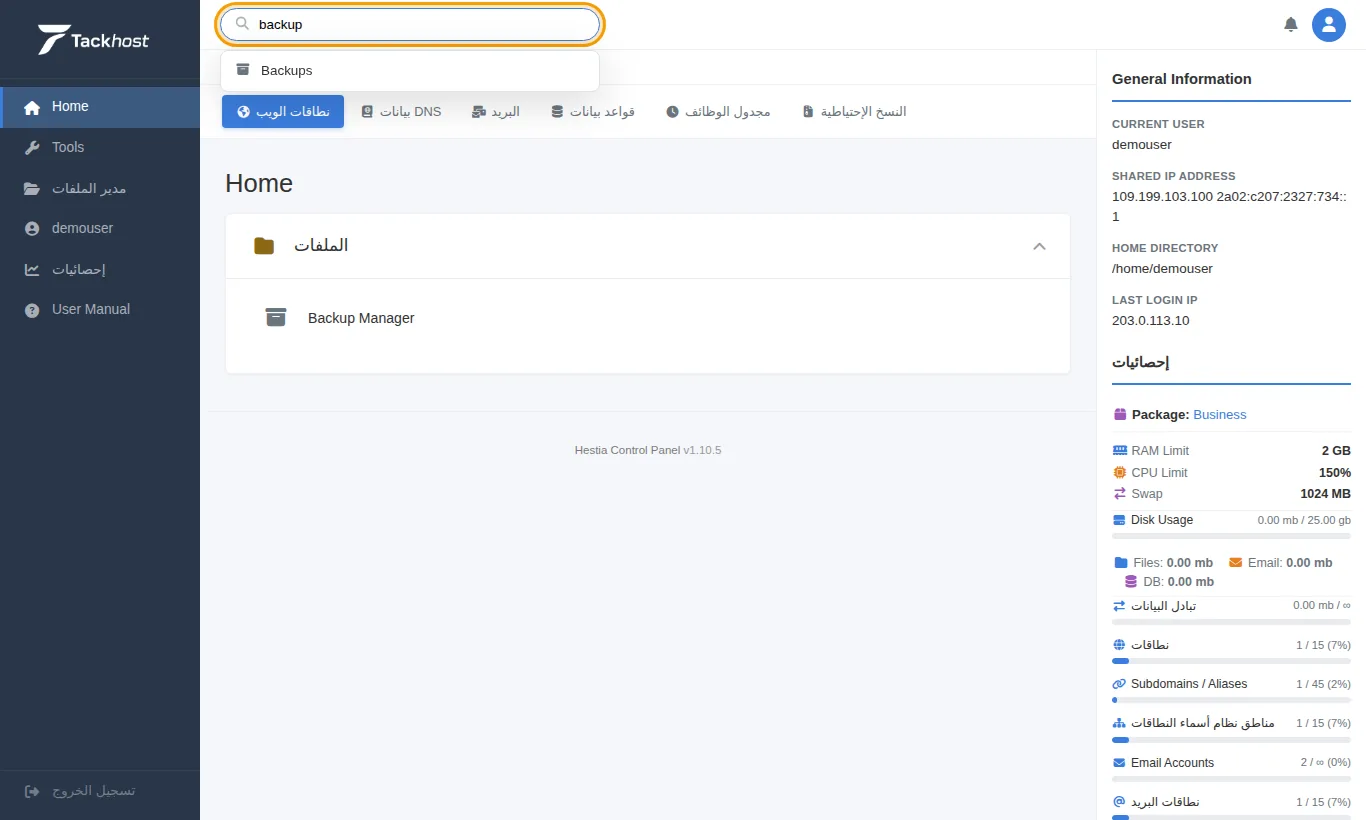Image resolution: width=1366 pixels, height=820 pixels.
Task: Click the demouser account icon in sidebar
Action: point(32,228)
